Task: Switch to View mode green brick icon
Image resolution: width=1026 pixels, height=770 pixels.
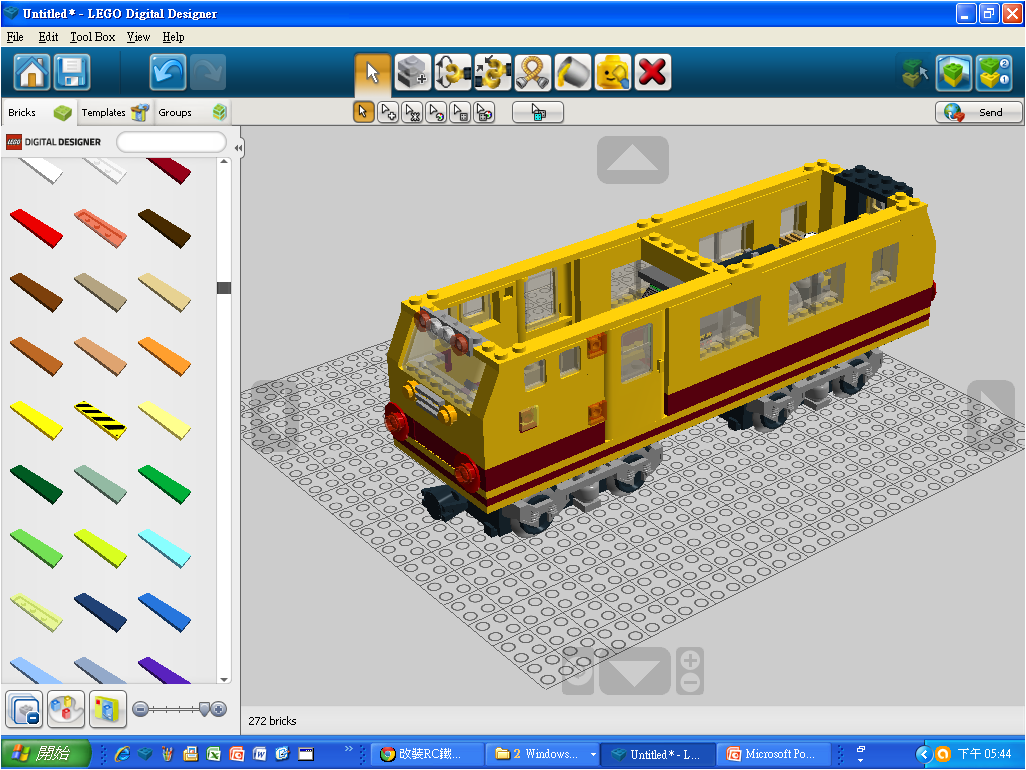Action: tap(954, 72)
